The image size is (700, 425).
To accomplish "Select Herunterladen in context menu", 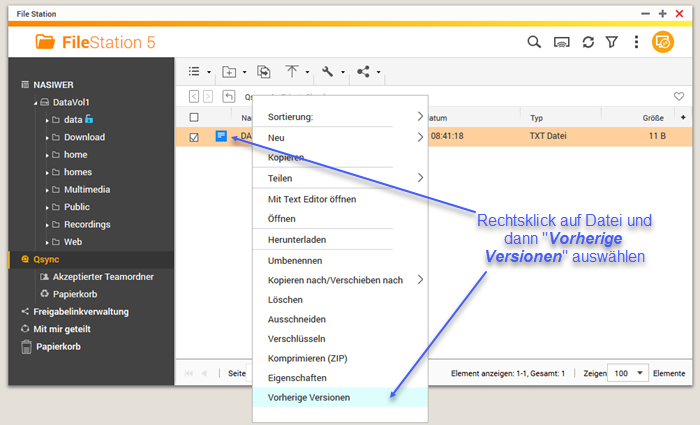I will [340, 240].
